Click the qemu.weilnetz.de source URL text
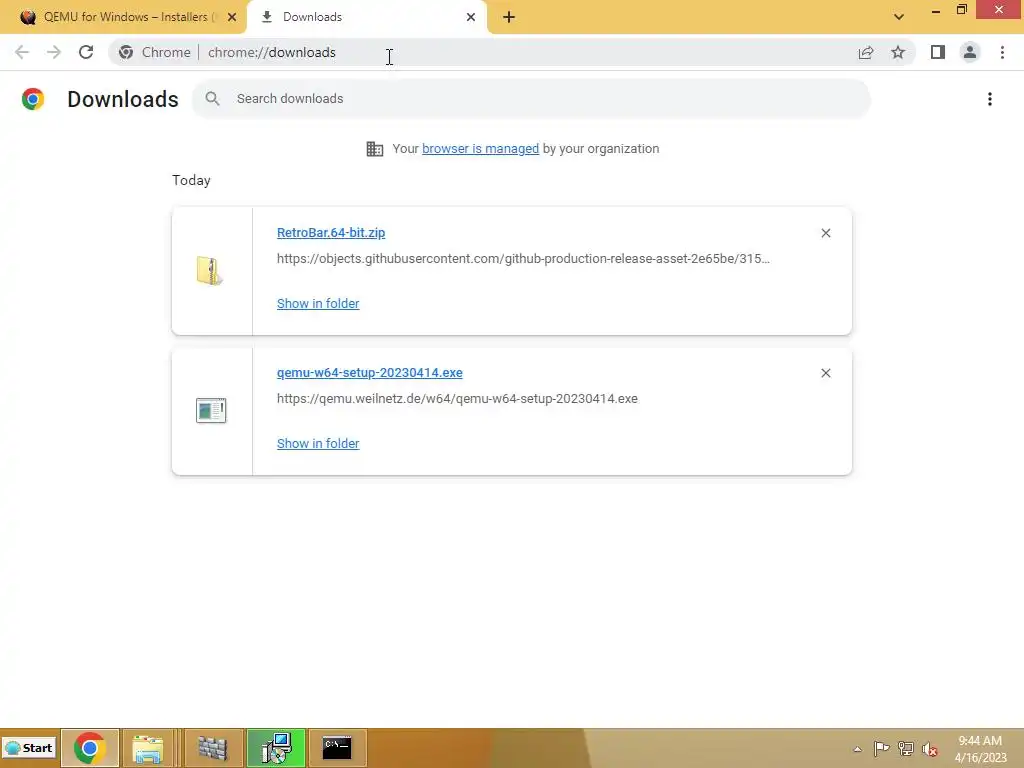 [457, 398]
